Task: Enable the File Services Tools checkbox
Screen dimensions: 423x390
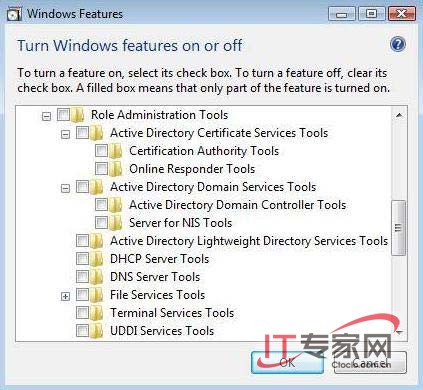Action: [82, 295]
